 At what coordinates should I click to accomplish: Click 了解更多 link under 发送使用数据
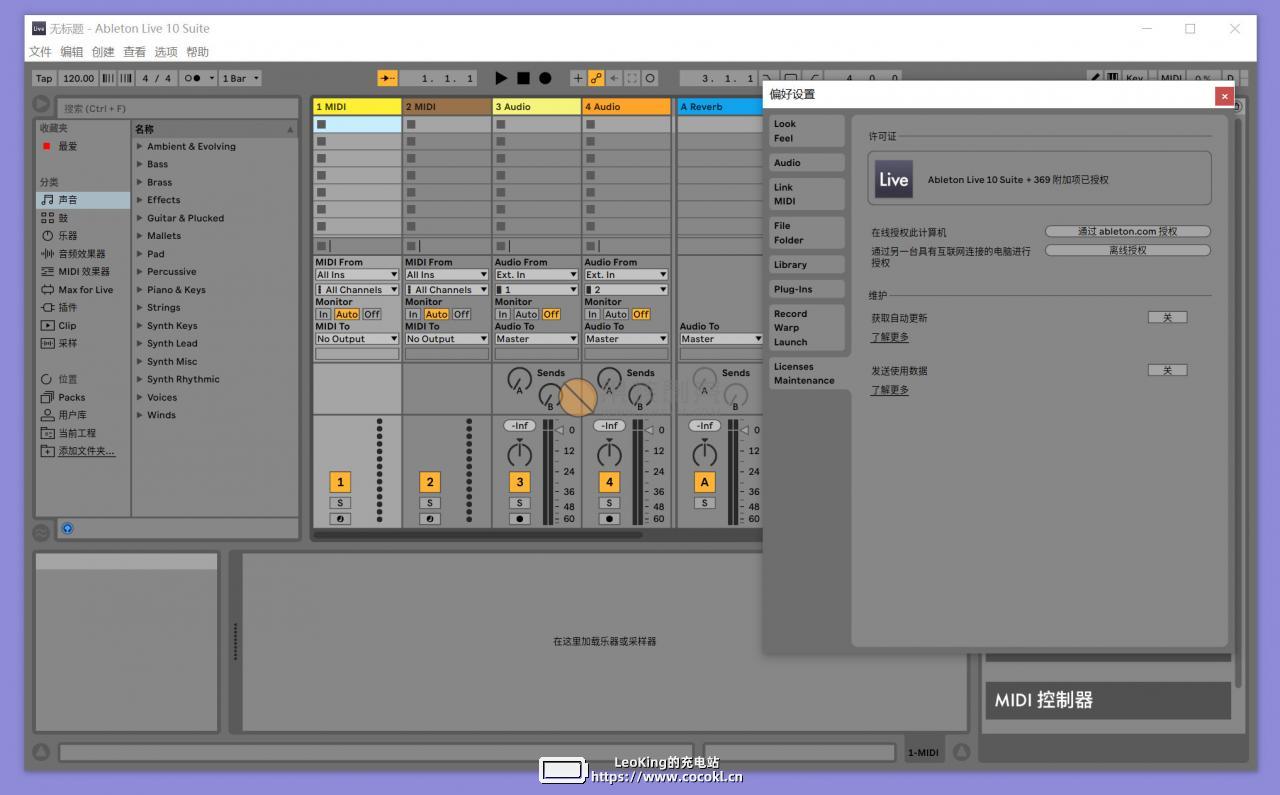point(890,390)
